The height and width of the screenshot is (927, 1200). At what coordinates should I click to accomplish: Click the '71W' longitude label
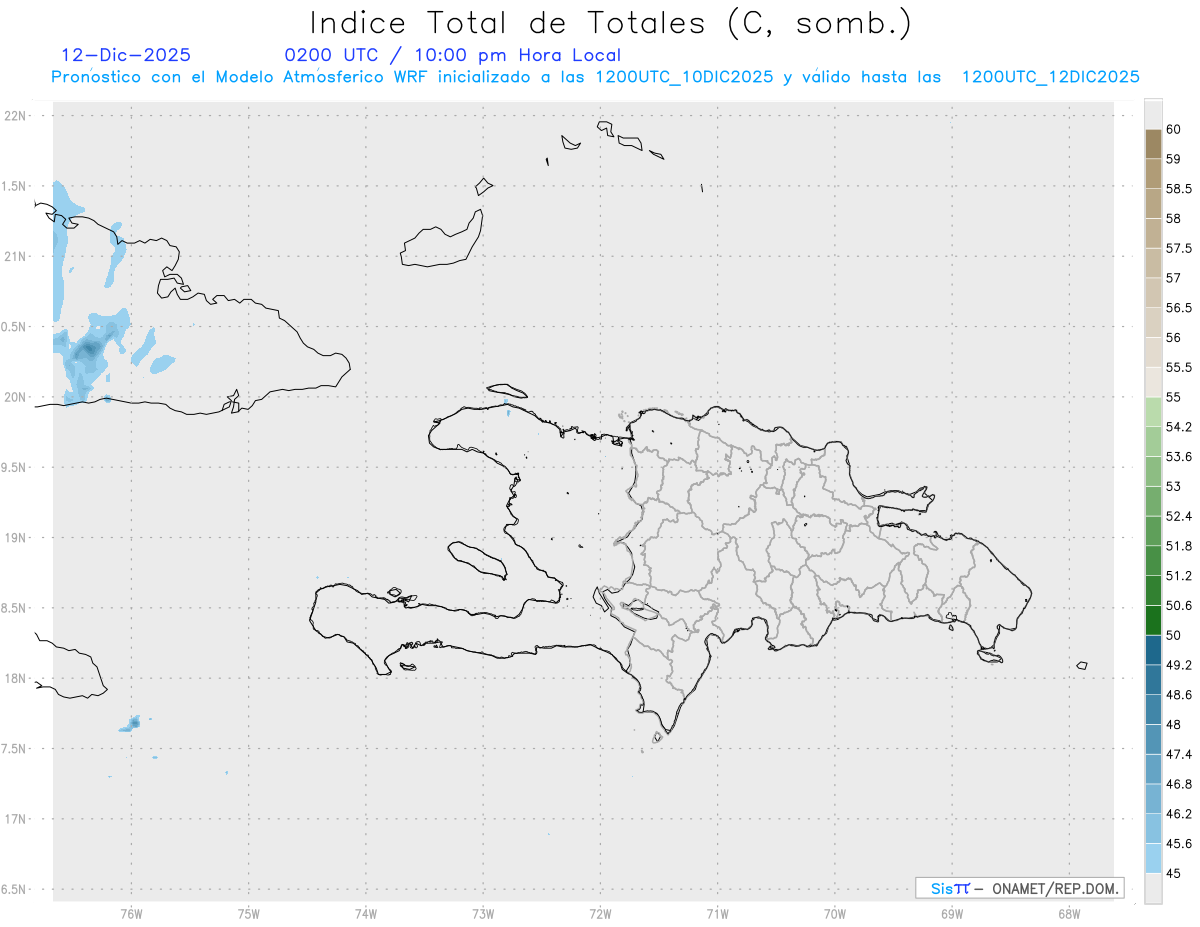(x=717, y=914)
